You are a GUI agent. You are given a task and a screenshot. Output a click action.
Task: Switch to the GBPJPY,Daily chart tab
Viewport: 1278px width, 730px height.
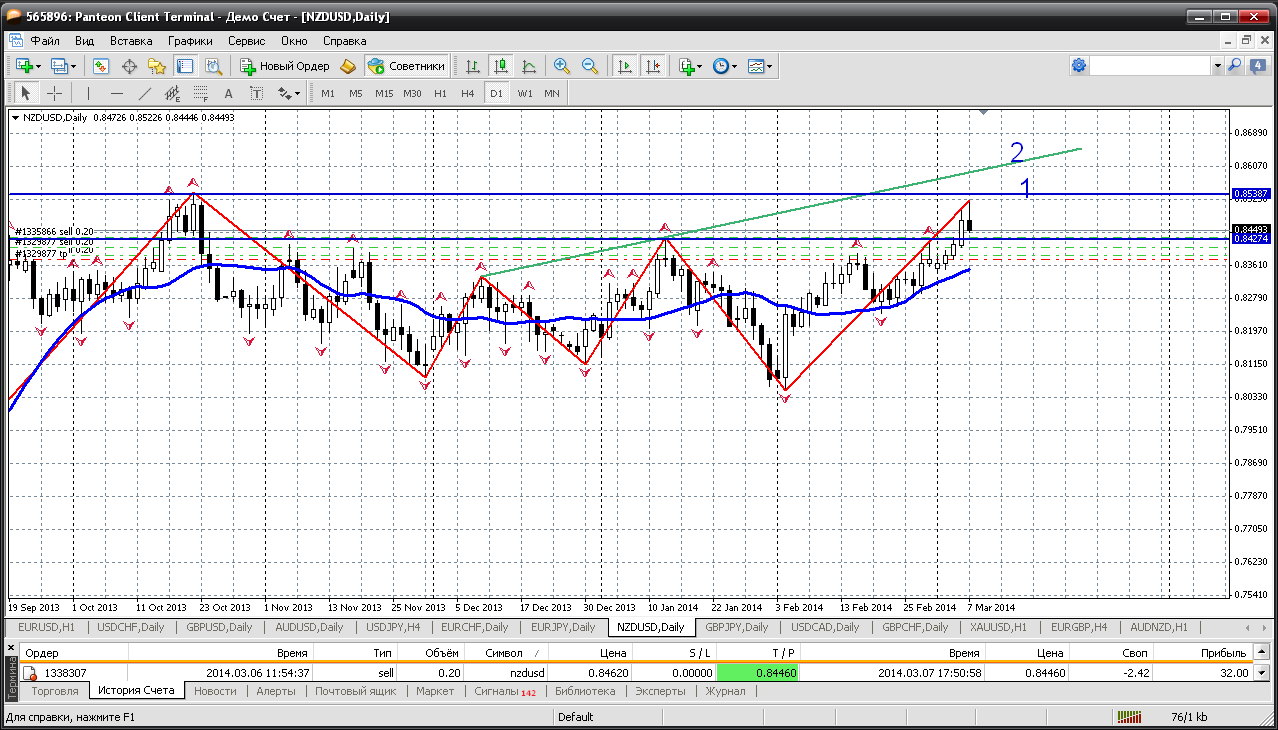coord(736,627)
